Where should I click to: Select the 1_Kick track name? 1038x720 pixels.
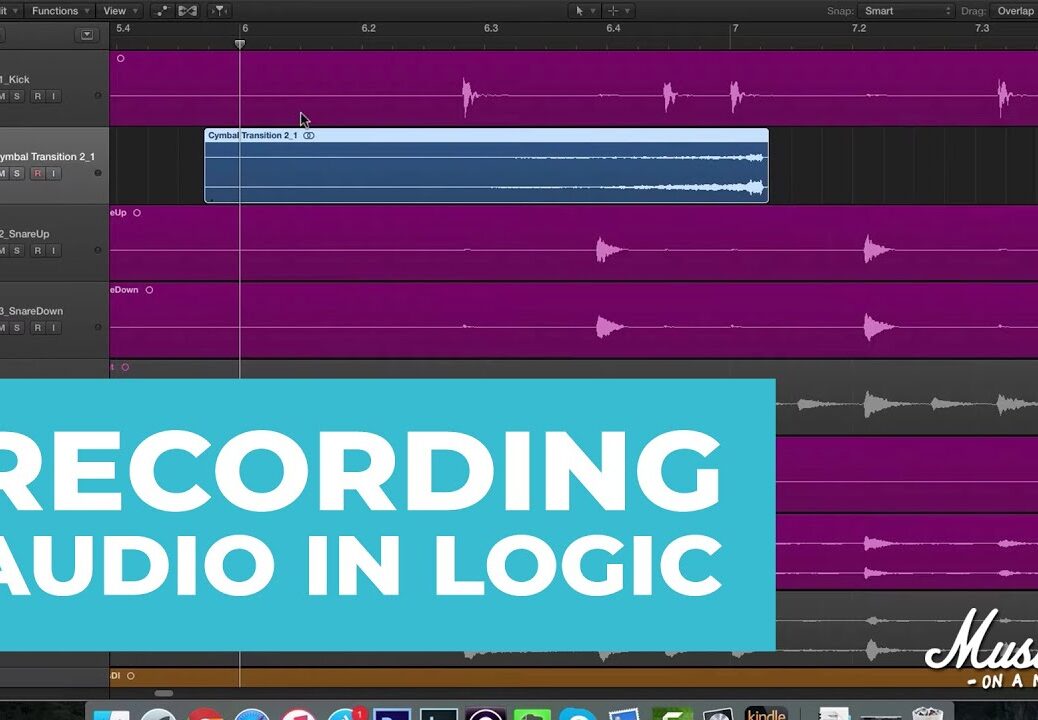click(15, 79)
